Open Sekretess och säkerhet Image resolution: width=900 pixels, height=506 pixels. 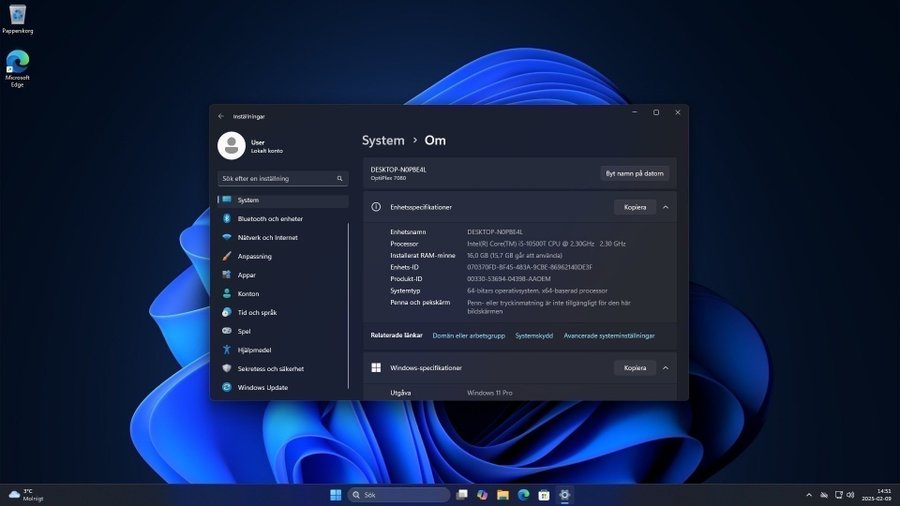pos(270,369)
